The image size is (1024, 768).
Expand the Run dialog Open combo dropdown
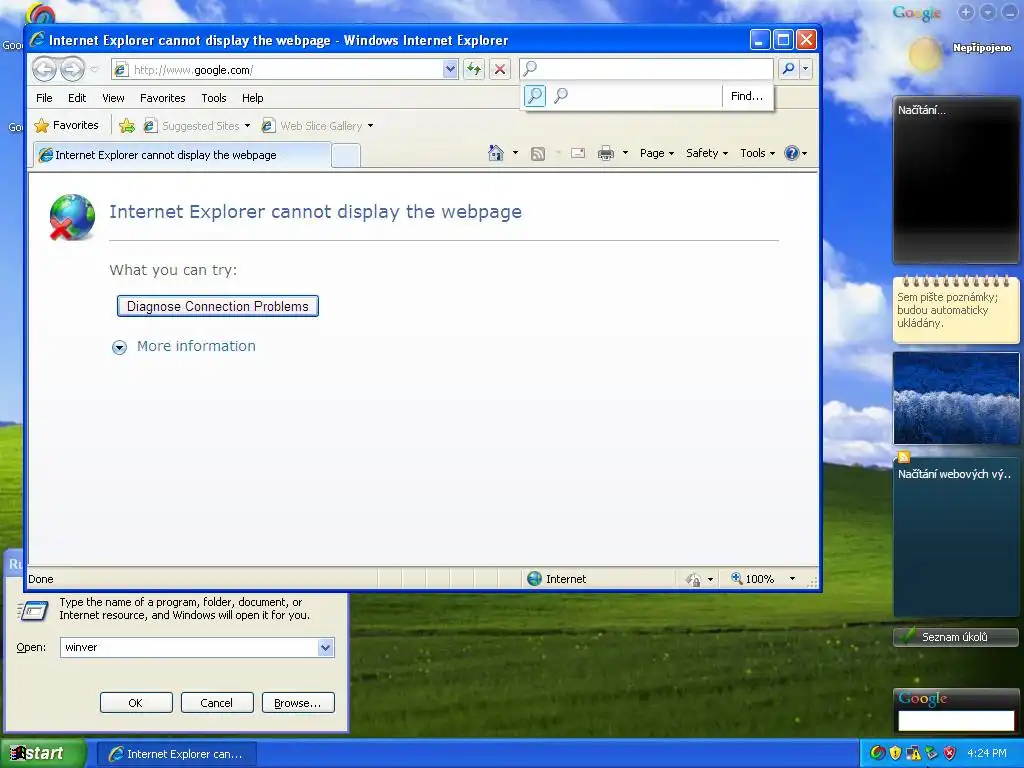tap(326, 647)
